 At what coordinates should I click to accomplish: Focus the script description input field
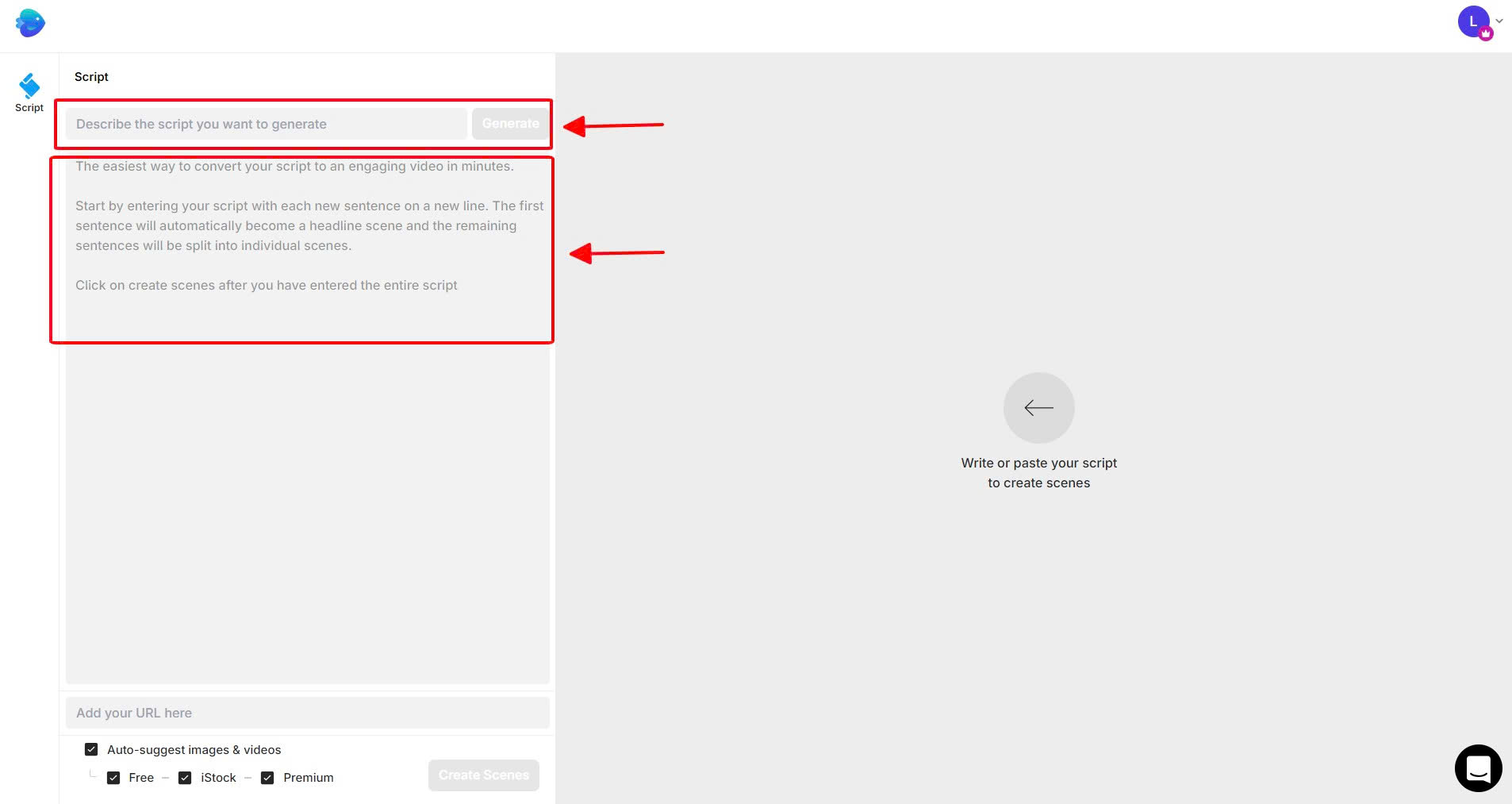coord(267,124)
